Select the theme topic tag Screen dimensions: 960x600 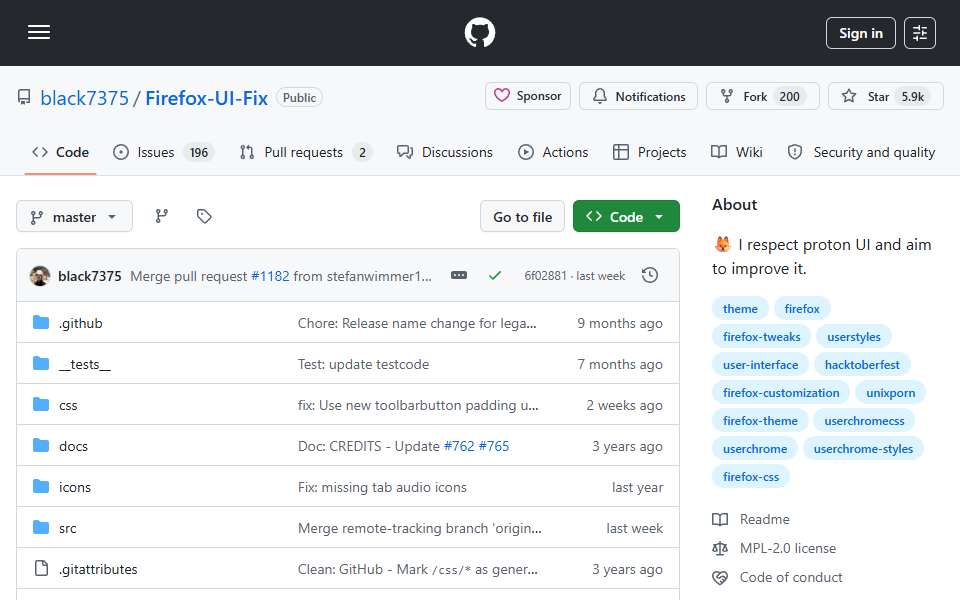(x=740, y=309)
